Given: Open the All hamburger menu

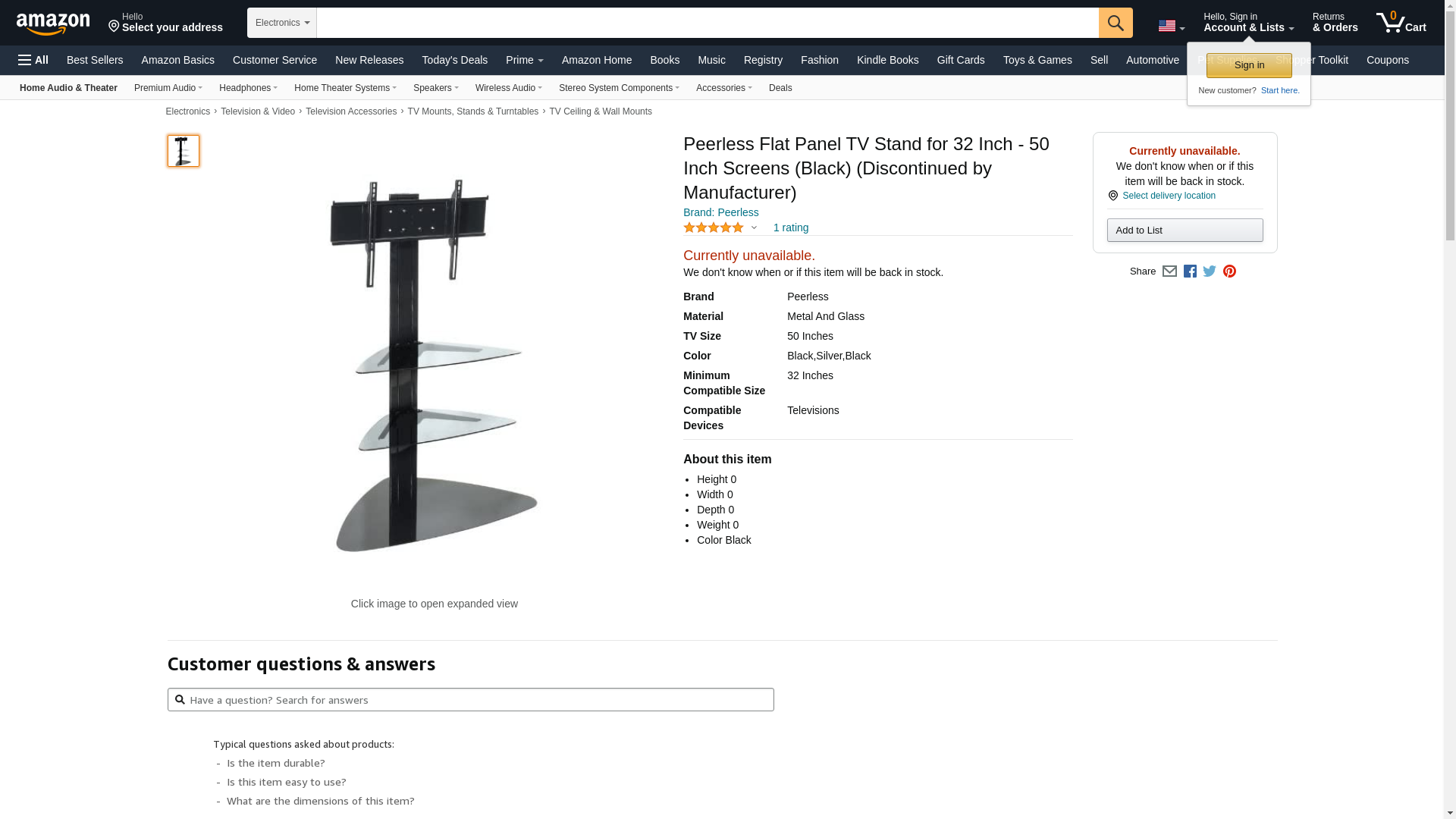Looking at the screenshot, I should click(x=33, y=60).
